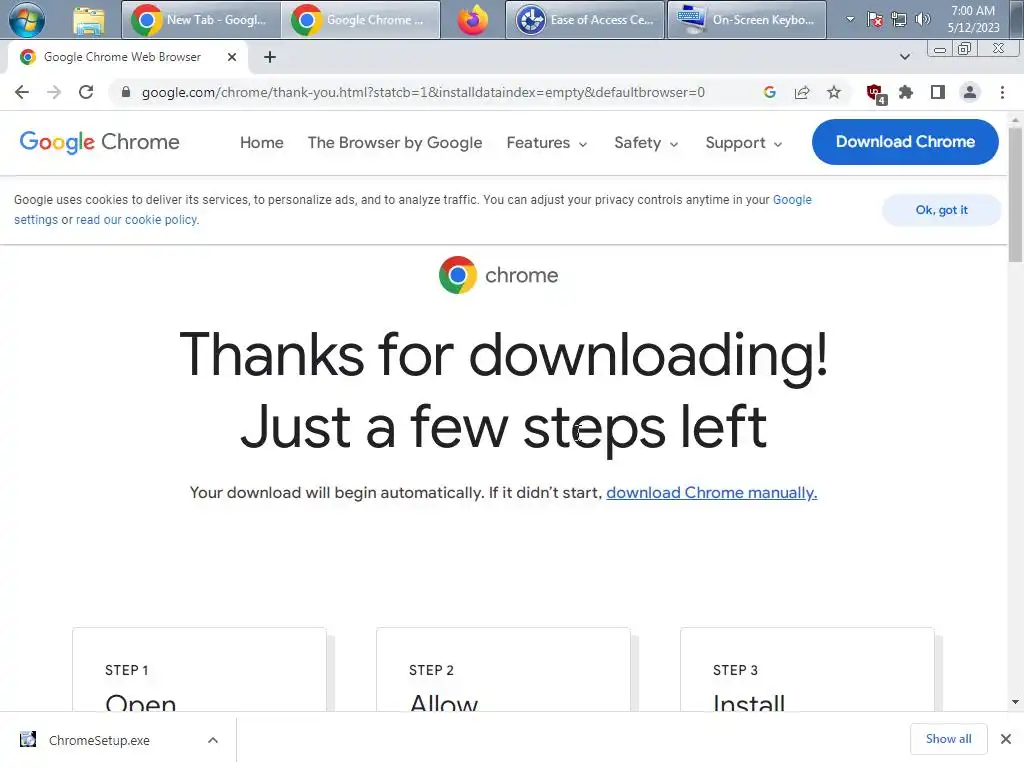Image resolution: width=1024 pixels, height=768 pixels.
Task: Click the Download Chrome button
Action: tap(905, 142)
